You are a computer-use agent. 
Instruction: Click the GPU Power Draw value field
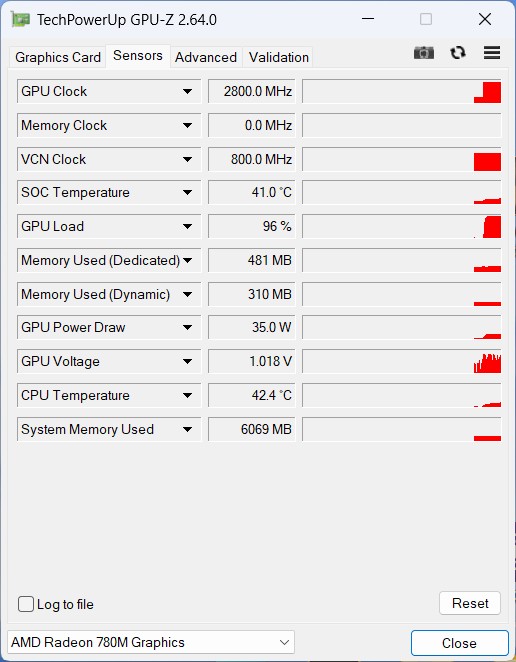tap(252, 327)
